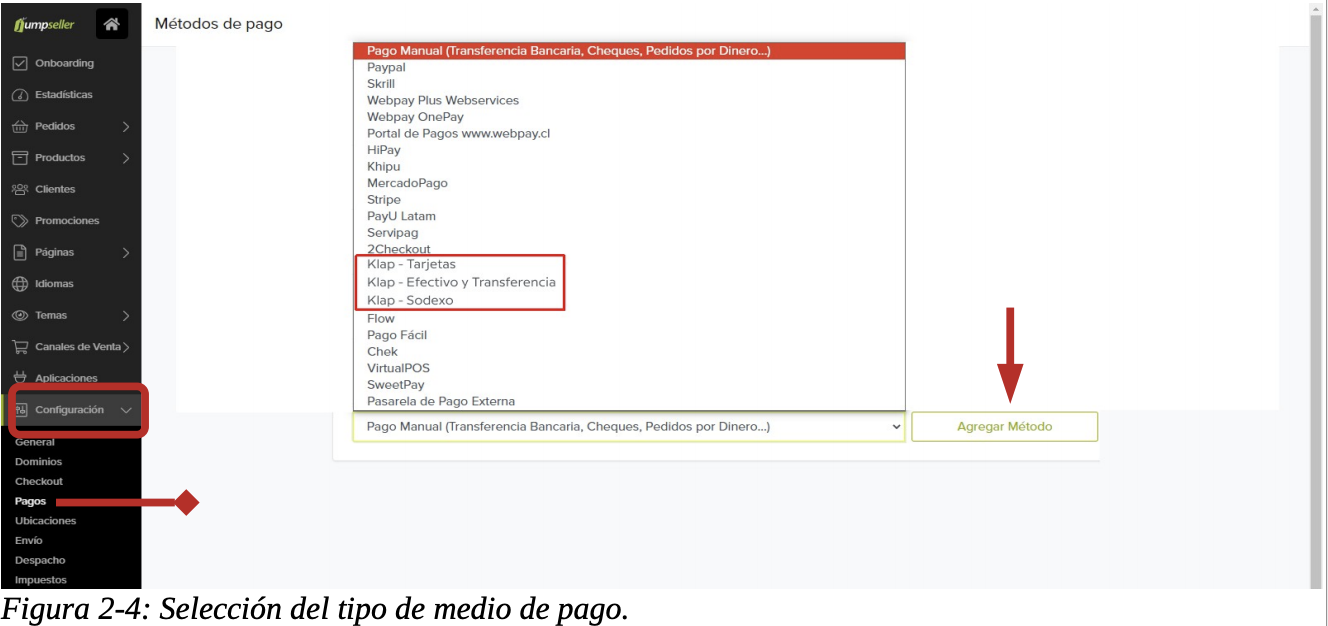Open the Envío settings link
This screenshot has height=626, width=1328.
[29, 541]
